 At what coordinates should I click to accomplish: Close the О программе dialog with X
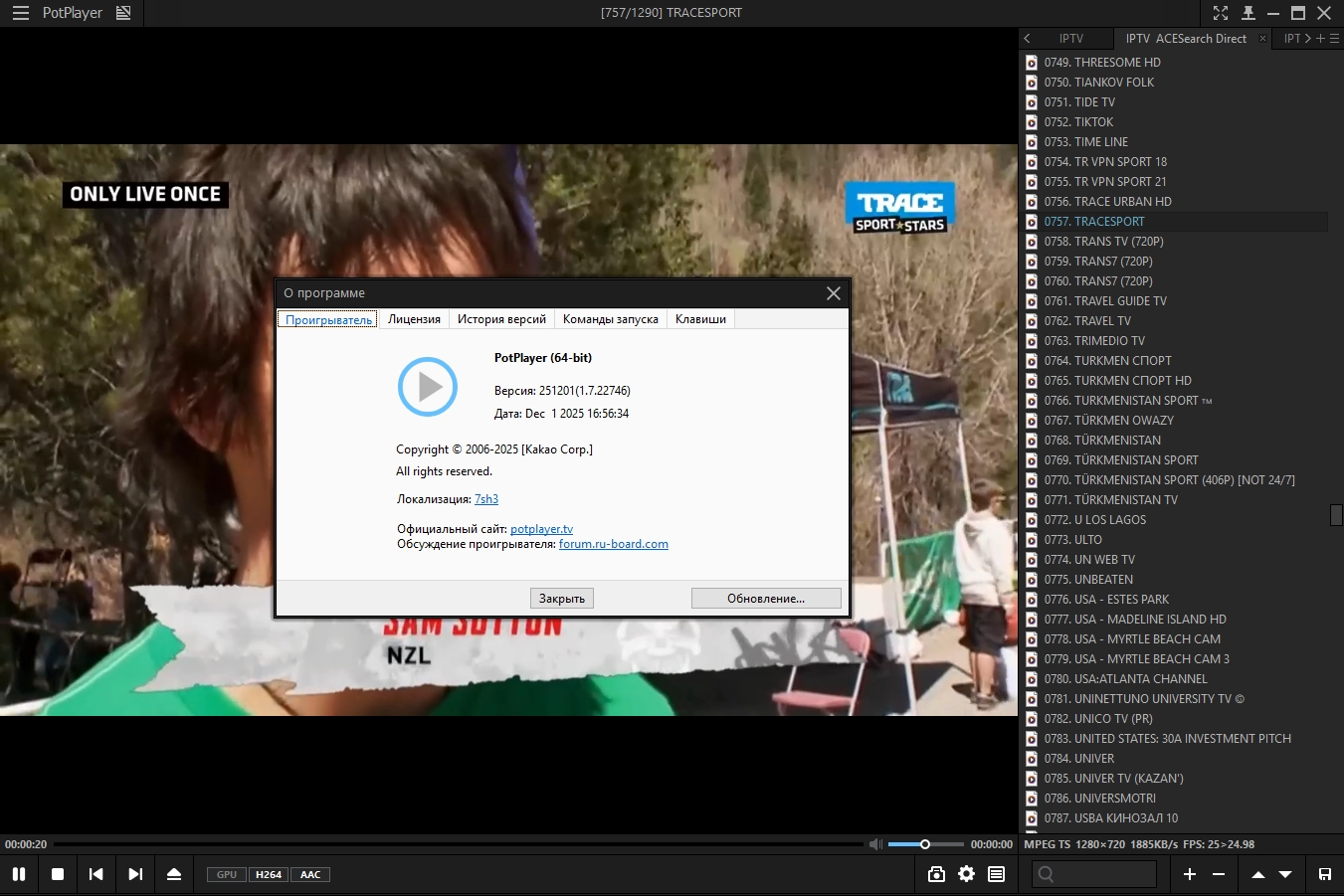(x=834, y=293)
